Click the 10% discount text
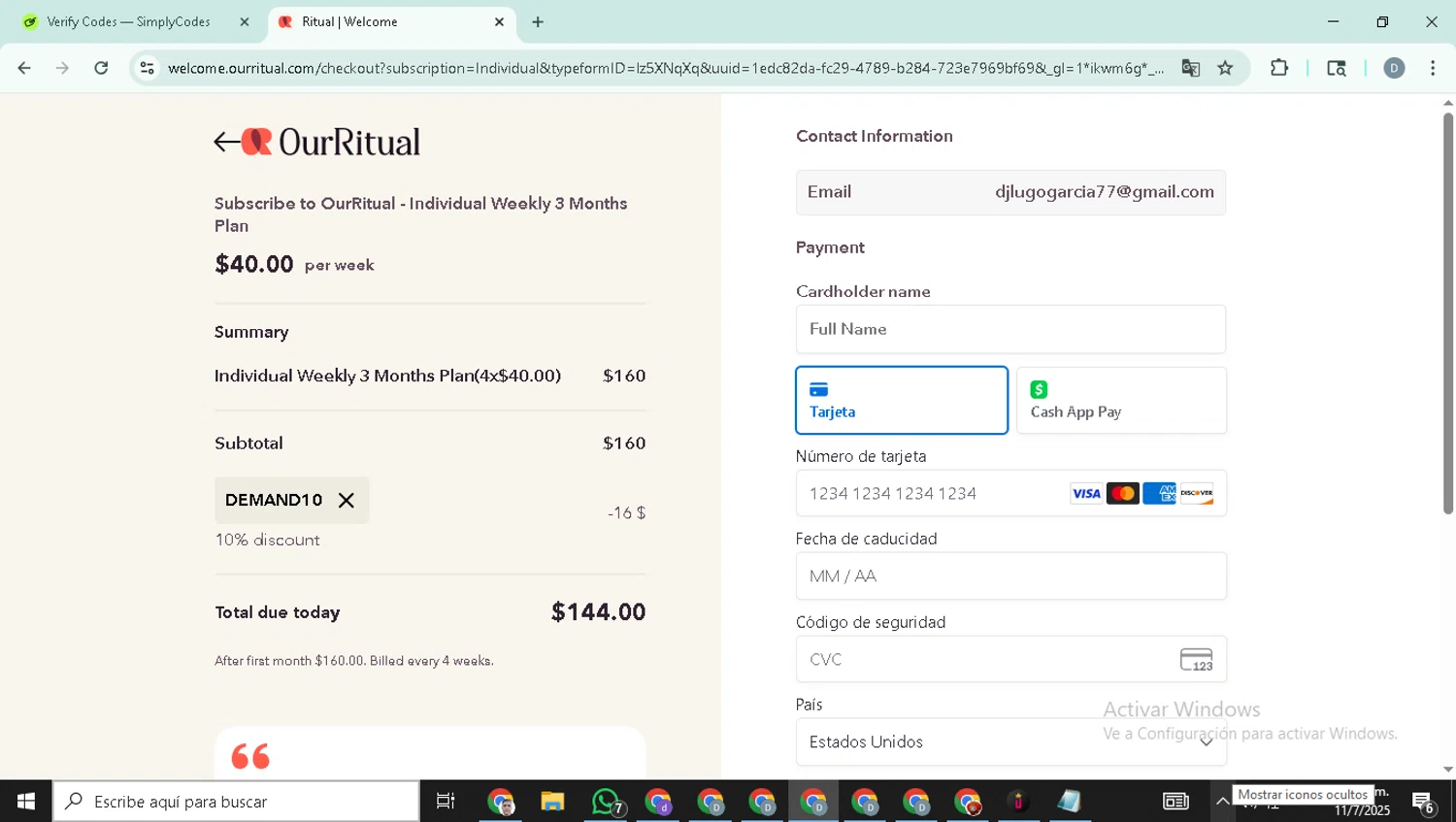This screenshot has height=822, width=1456. click(267, 541)
